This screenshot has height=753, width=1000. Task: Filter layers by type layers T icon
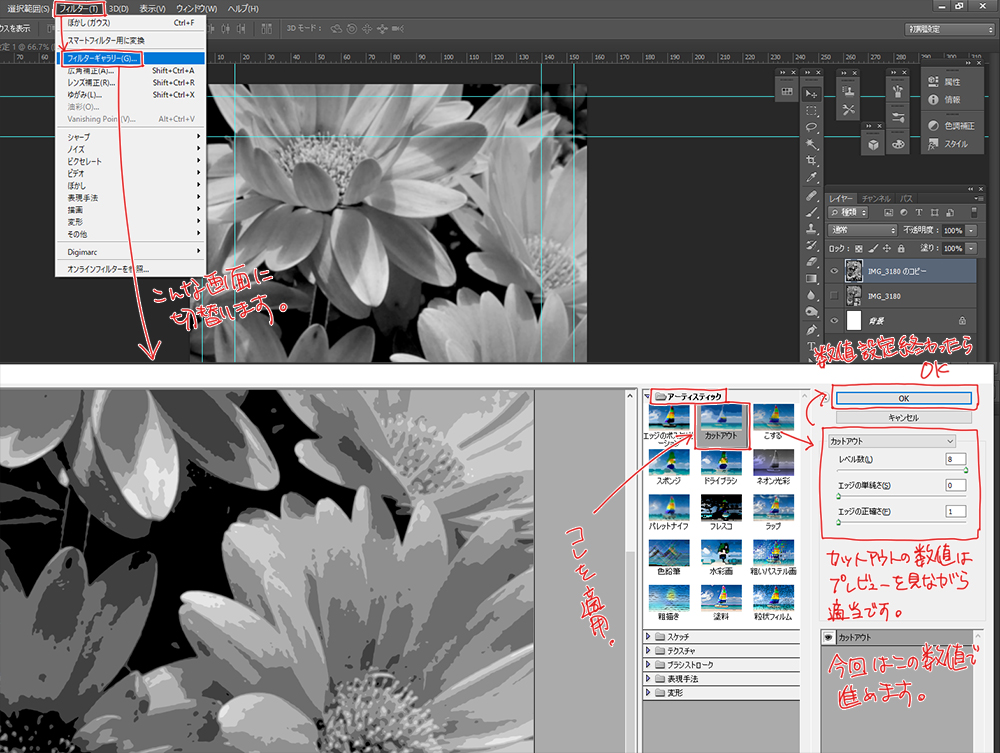[919, 212]
